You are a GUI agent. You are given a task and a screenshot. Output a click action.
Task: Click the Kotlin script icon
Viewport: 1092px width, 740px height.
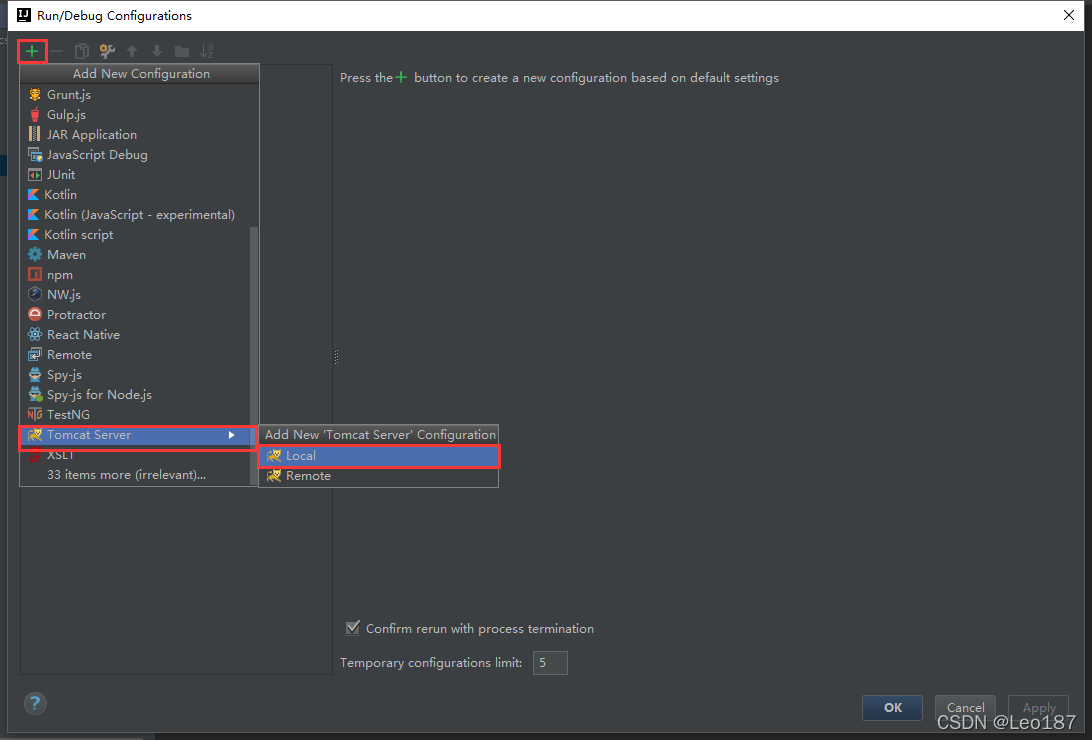tap(33, 235)
